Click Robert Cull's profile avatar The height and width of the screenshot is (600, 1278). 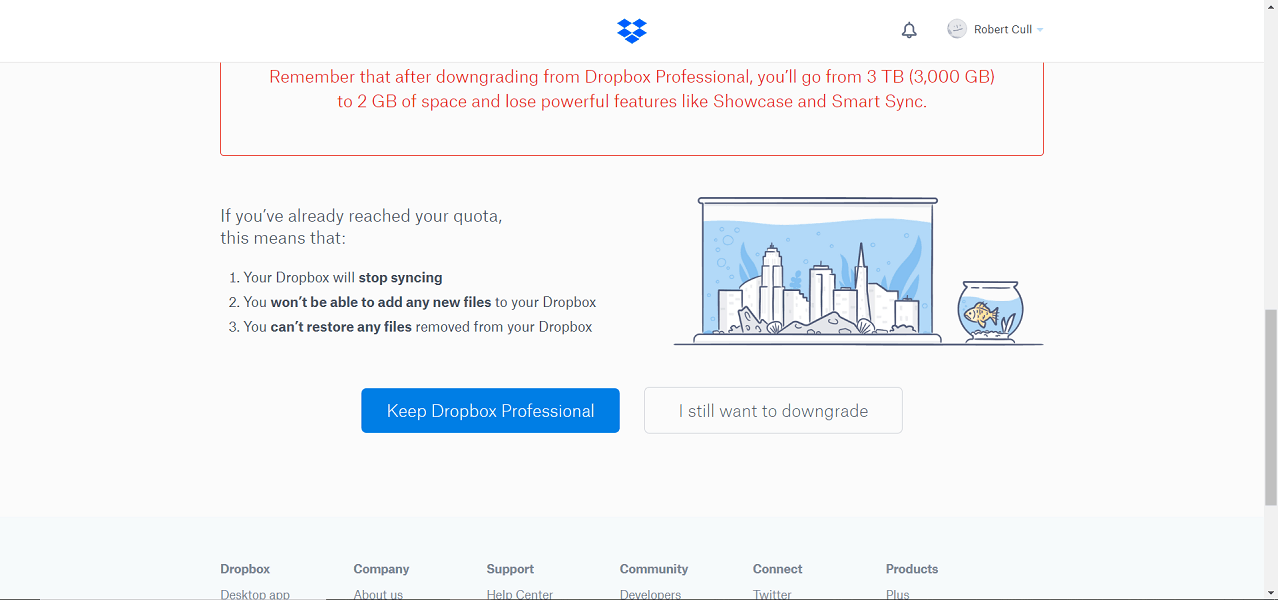956,28
